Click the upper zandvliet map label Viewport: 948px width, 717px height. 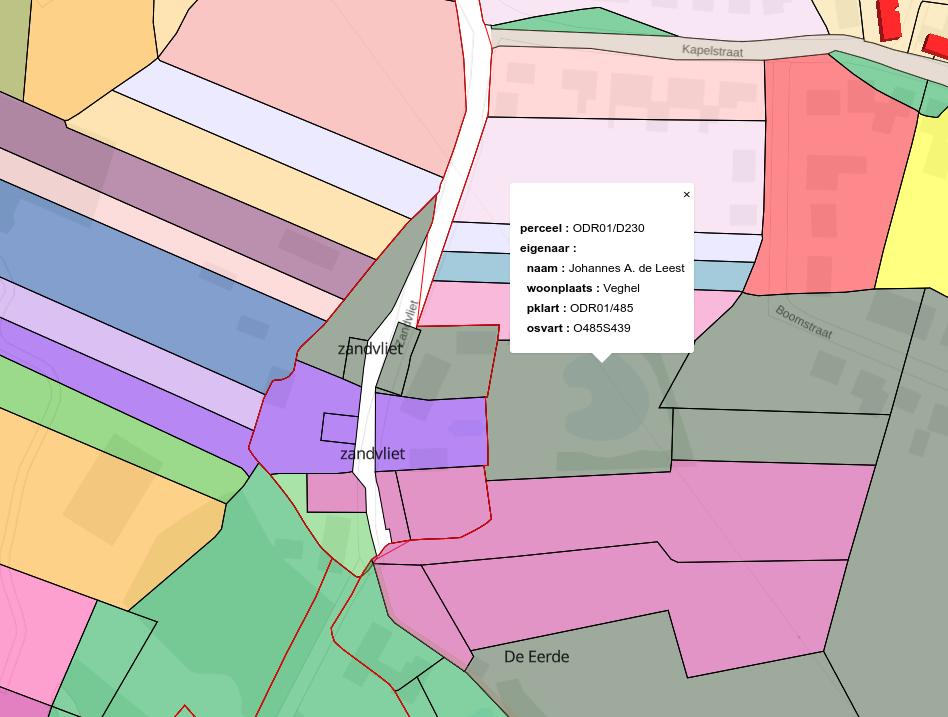pyautogui.click(x=370, y=349)
